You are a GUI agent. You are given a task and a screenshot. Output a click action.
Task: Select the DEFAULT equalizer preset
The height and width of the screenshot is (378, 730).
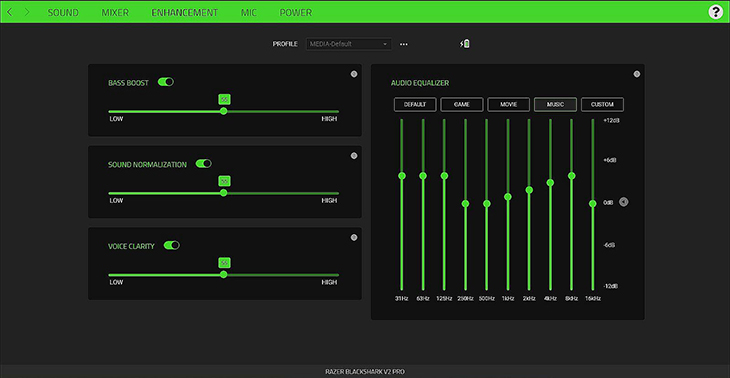click(x=415, y=104)
